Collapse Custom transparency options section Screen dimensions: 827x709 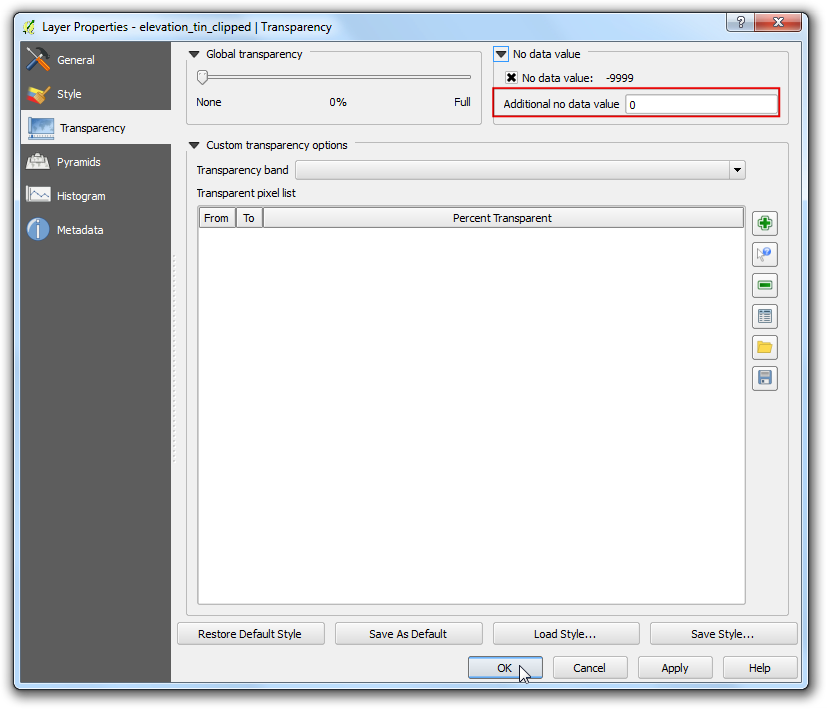point(194,145)
